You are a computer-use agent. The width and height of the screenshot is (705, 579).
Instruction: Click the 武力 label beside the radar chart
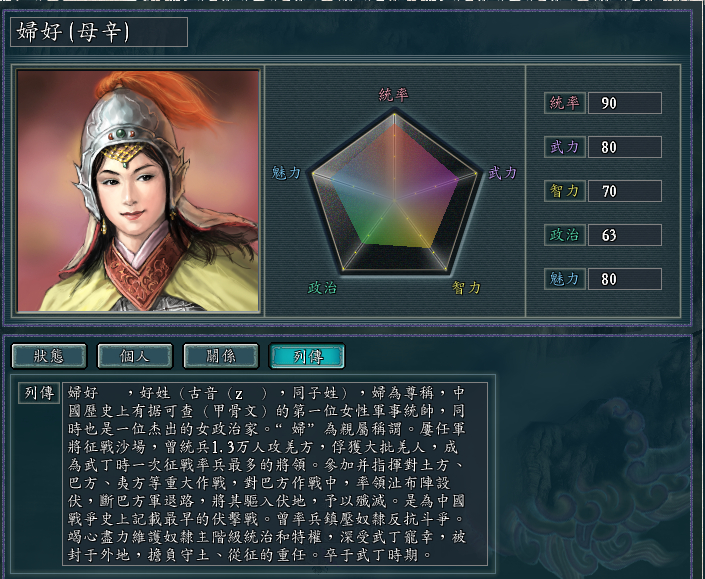[x=502, y=173]
